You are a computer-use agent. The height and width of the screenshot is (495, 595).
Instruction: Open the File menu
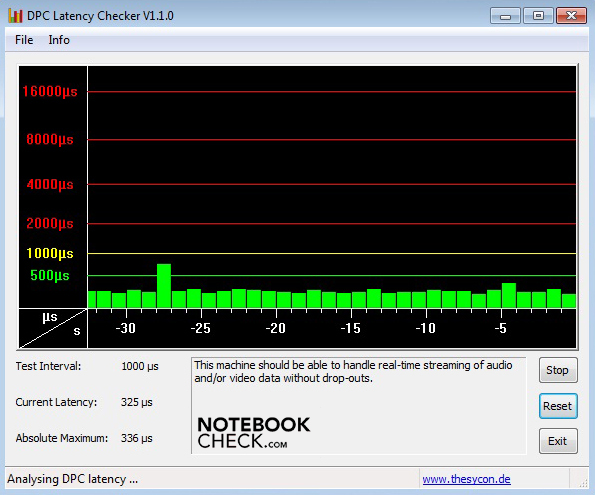pyautogui.click(x=24, y=40)
